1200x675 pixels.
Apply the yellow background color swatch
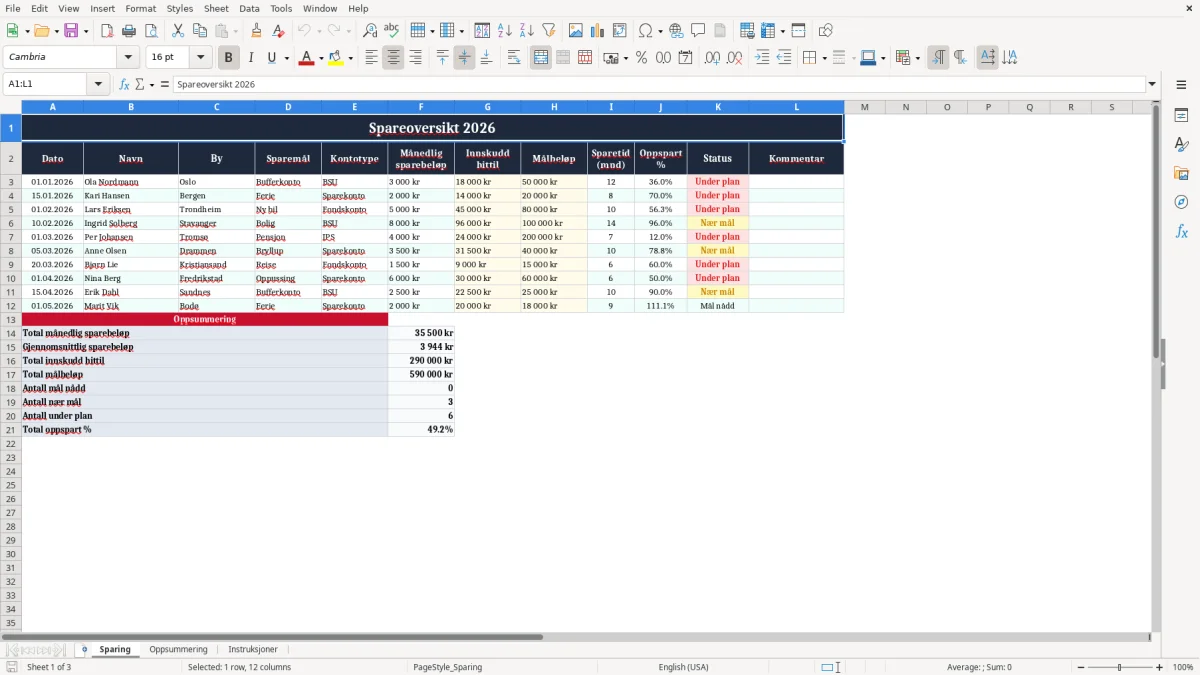coord(336,58)
